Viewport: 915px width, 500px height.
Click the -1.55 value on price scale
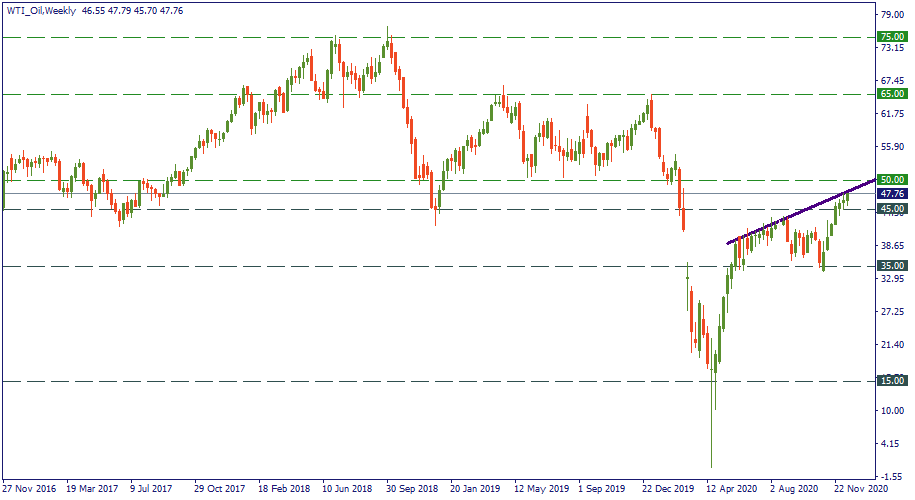point(891,477)
